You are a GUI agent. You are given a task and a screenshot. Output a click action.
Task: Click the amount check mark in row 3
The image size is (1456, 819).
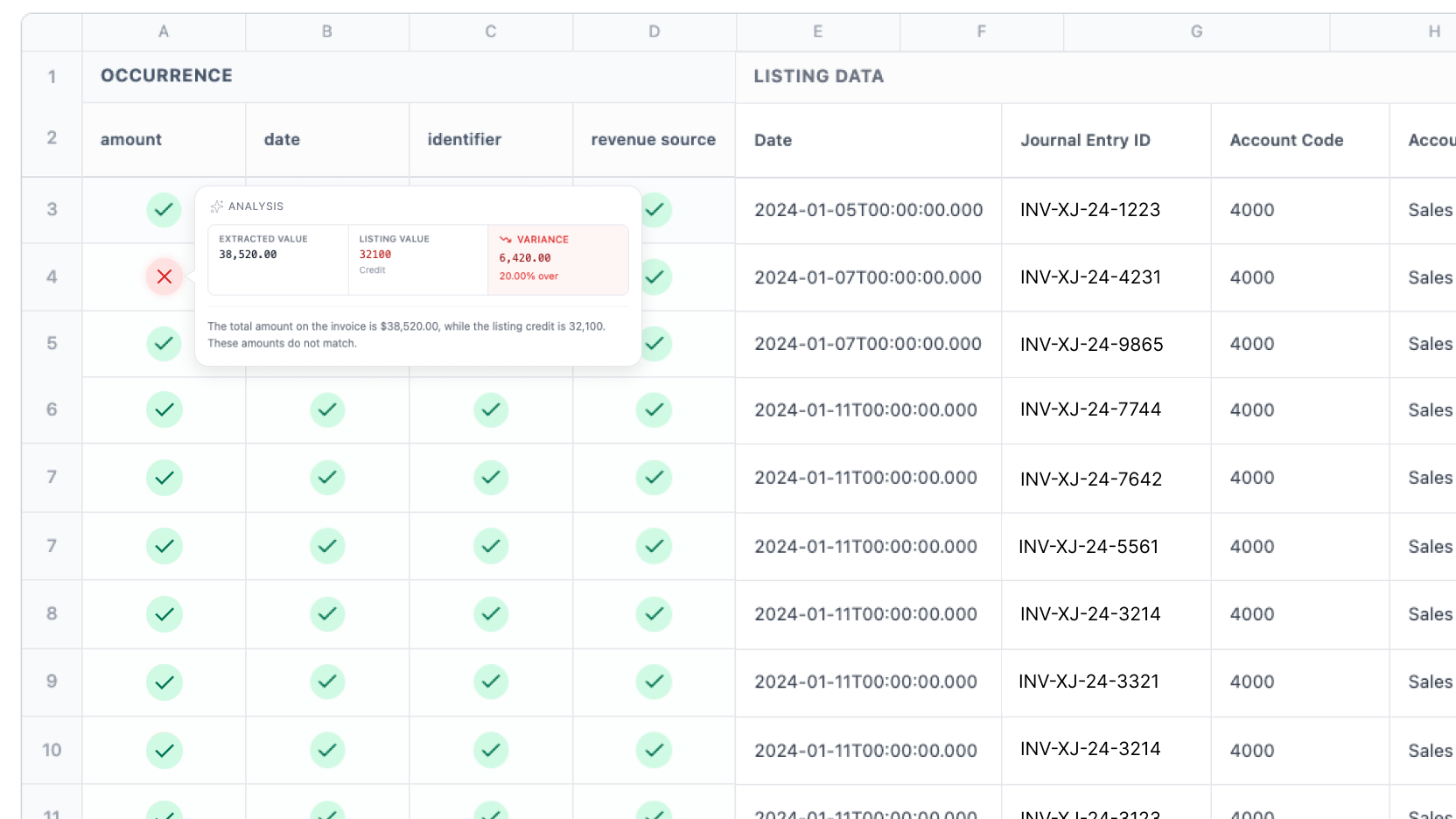click(164, 210)
